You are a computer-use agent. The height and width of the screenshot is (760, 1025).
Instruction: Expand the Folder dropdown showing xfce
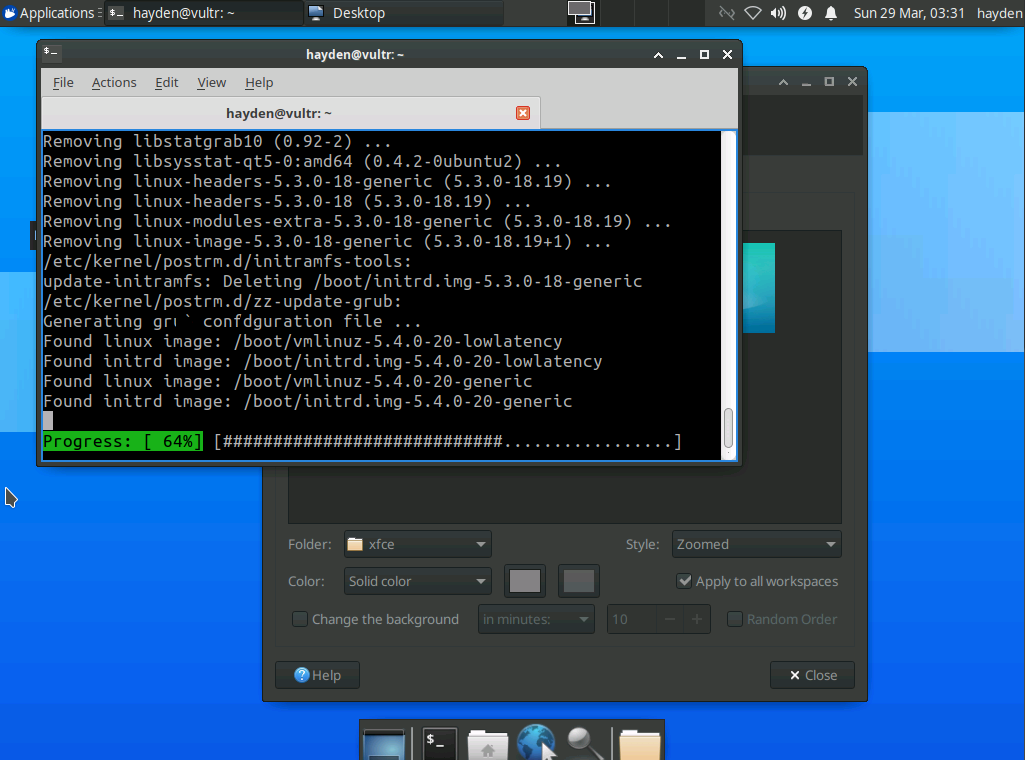click(417, 544)
